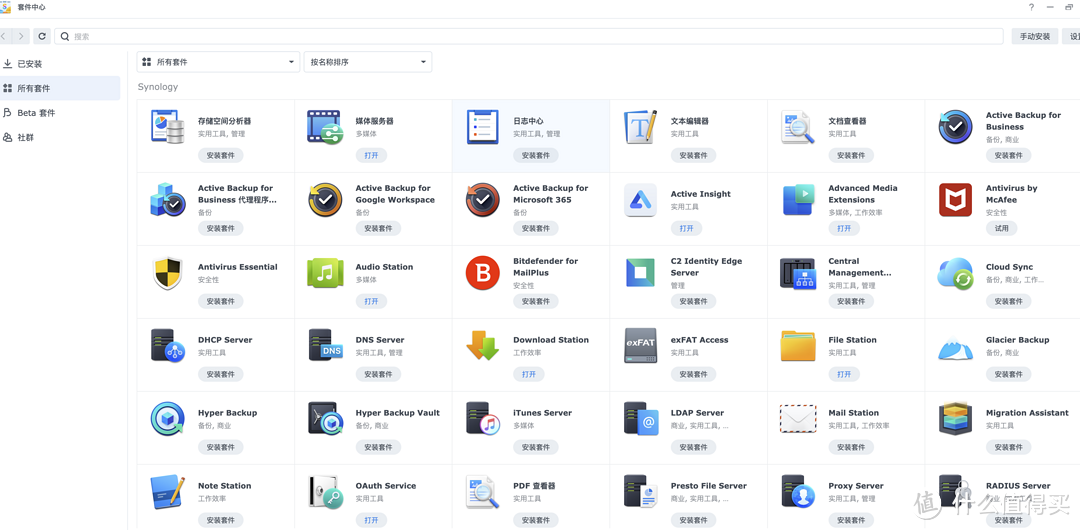
Task: Expand the 所有套件 category dropdown
Action: point(218,62)
